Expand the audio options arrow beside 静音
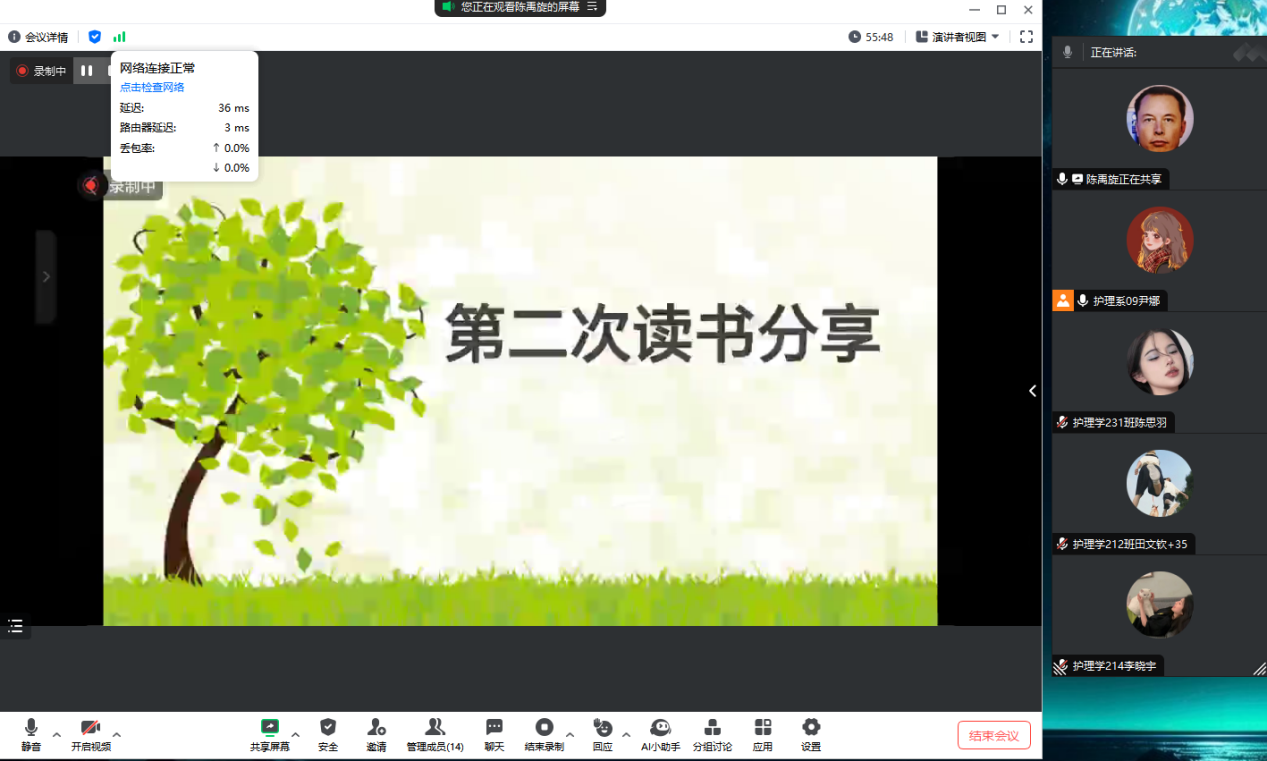The image size is (1267, 761). (x=57, y=734)
